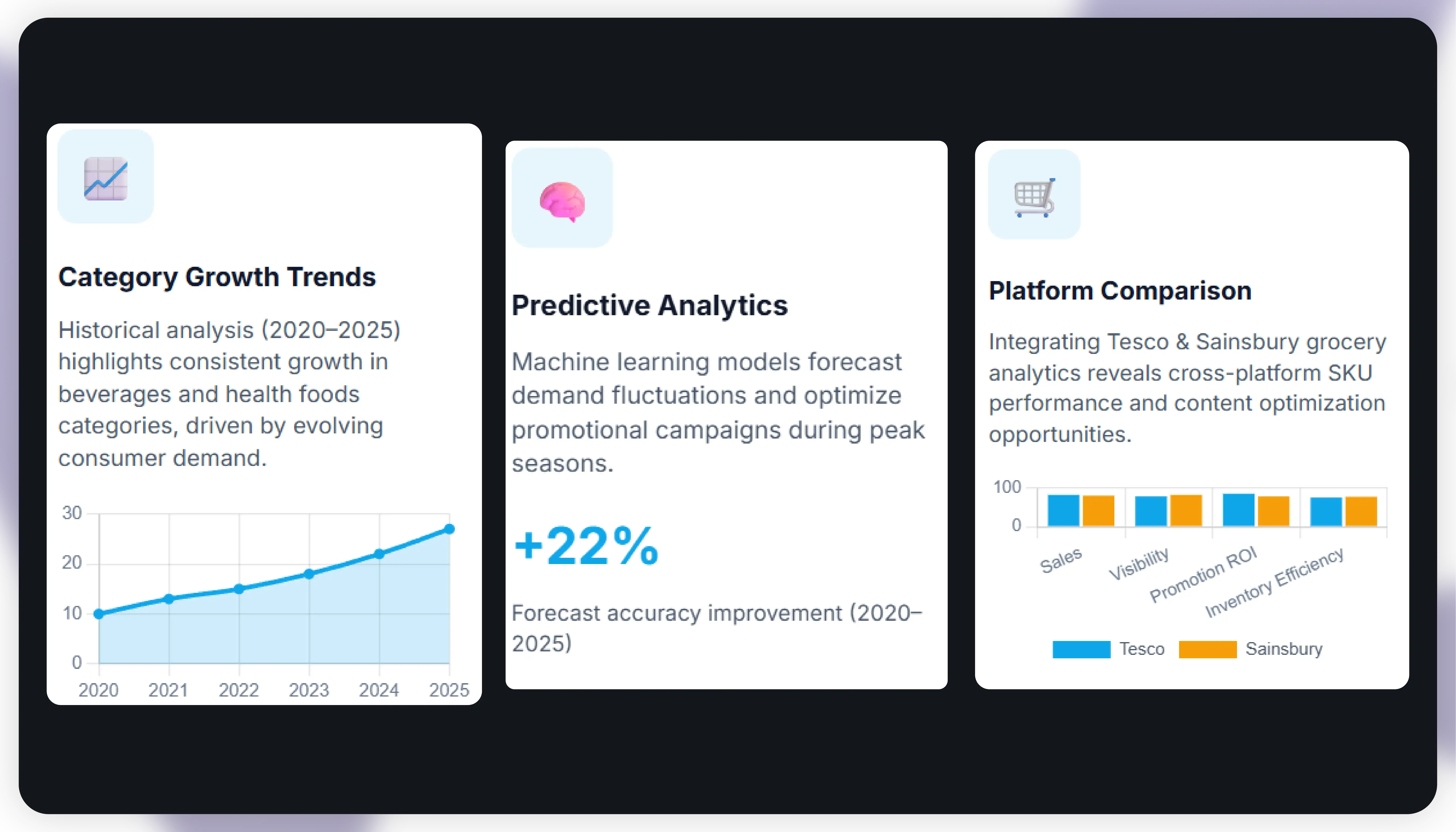The height and width of the screenshot is (832, 1456).
Task: Click the Sainsbury Visibility bar
Action: coord(1186,510)
